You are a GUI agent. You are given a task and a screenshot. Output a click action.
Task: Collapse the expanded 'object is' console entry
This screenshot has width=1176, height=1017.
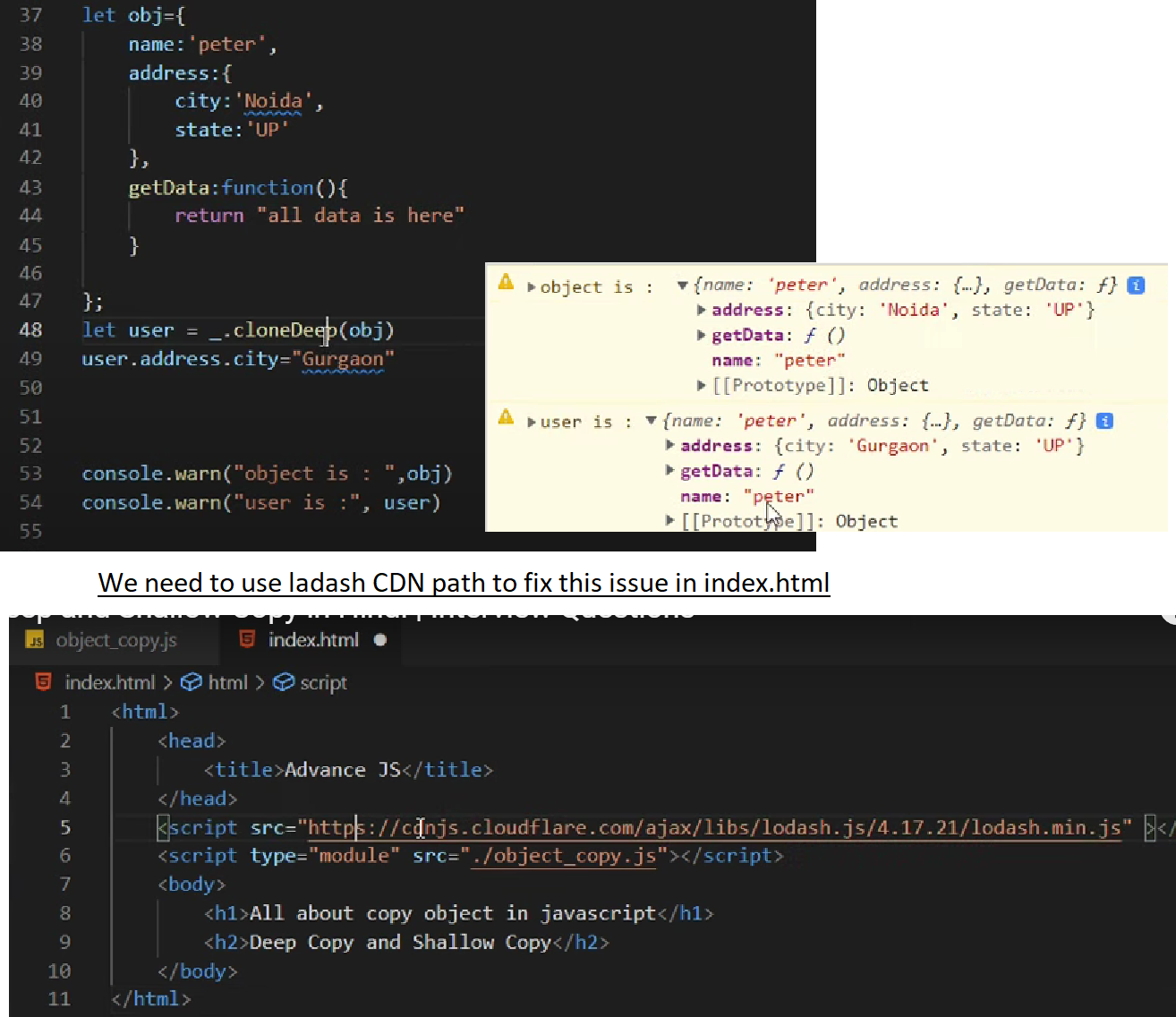(682, 286)
